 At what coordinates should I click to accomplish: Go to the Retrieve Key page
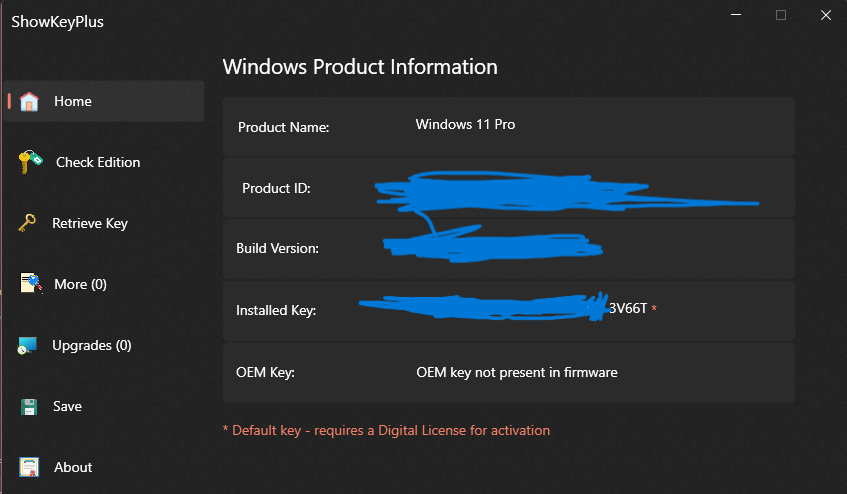click(90, 224)
